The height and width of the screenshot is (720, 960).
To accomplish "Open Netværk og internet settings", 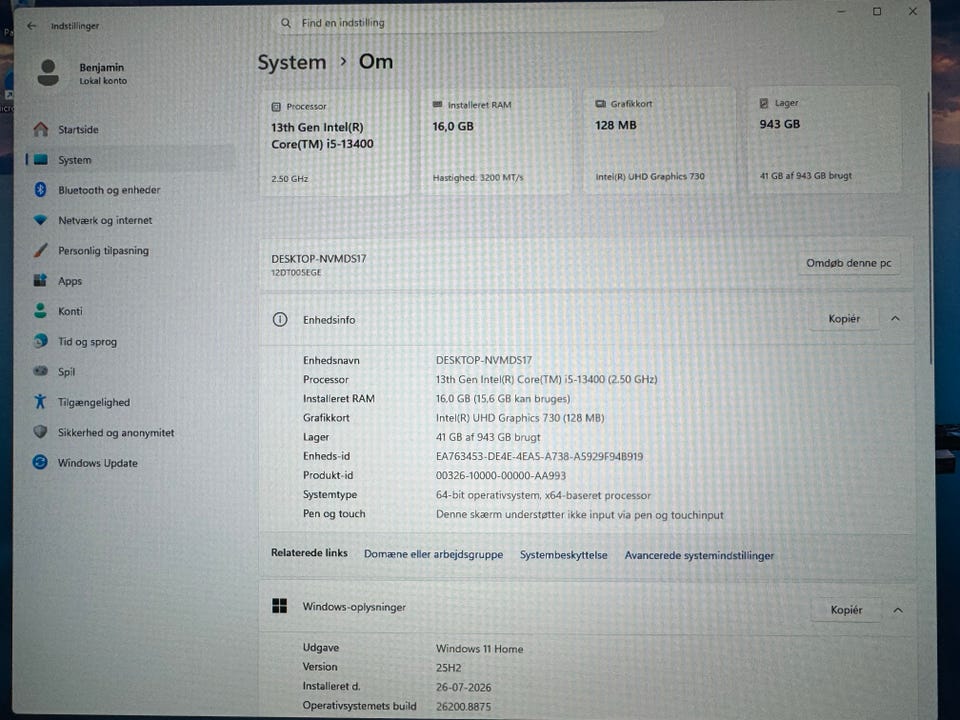I will [x=129, y=220].
